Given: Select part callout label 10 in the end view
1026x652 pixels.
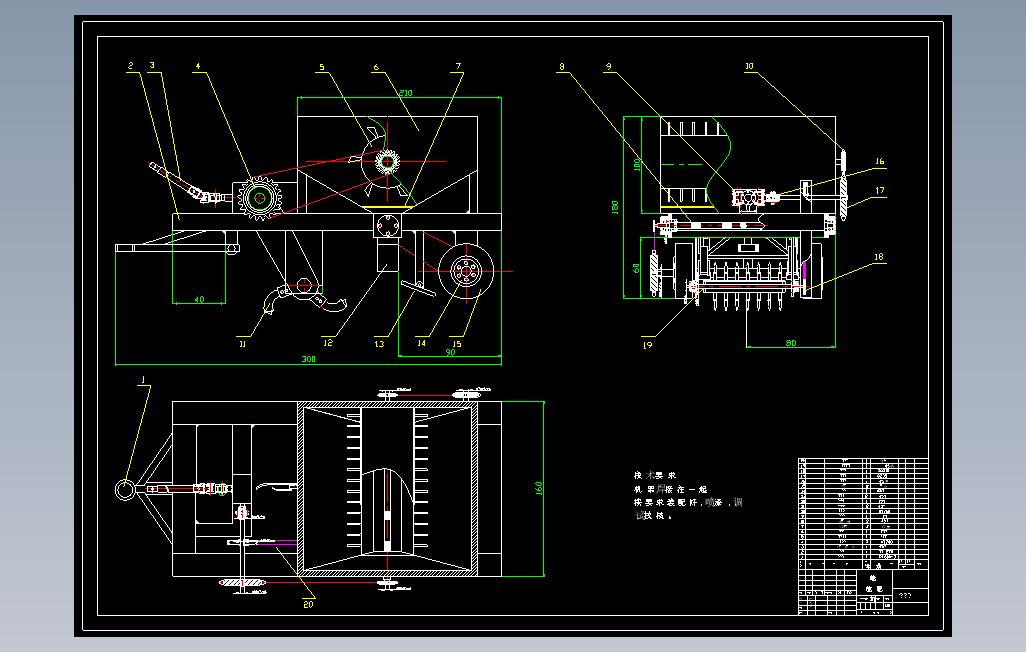Looking at the screenshot, I should [749, 66].
